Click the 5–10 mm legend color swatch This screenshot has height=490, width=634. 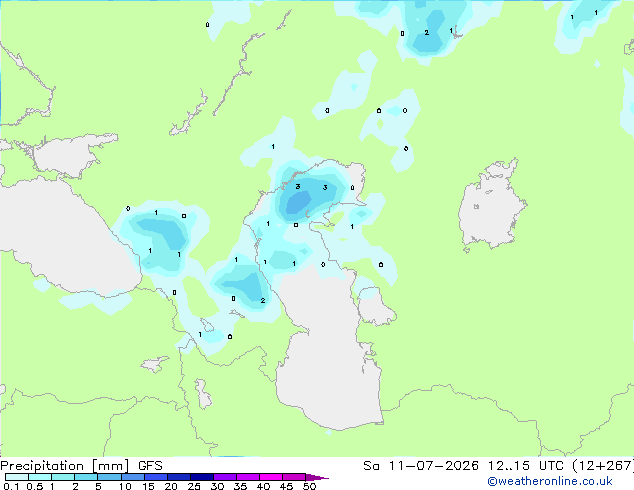coord(109,477)
